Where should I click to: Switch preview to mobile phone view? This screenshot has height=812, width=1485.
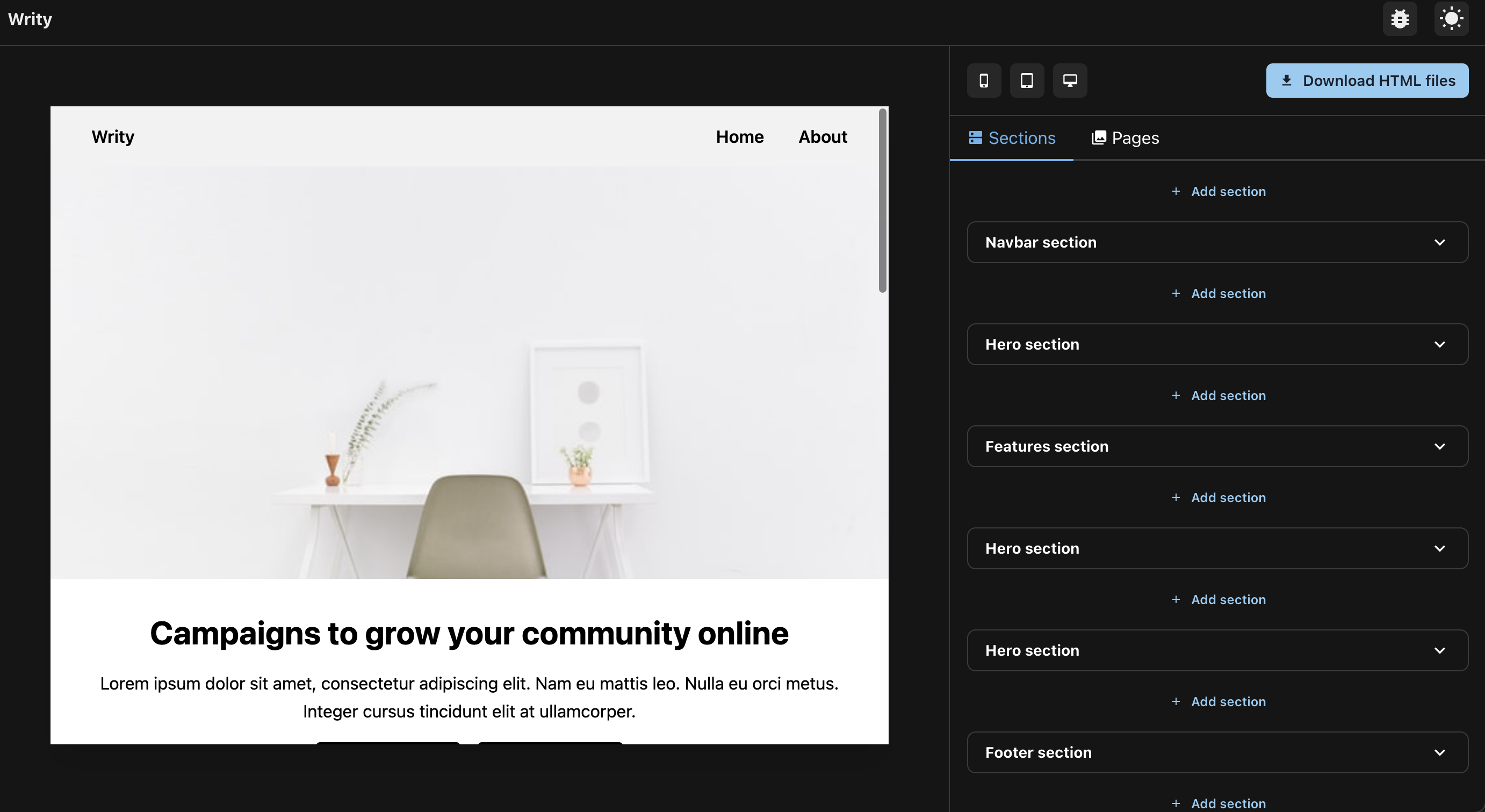pos(984,81)
